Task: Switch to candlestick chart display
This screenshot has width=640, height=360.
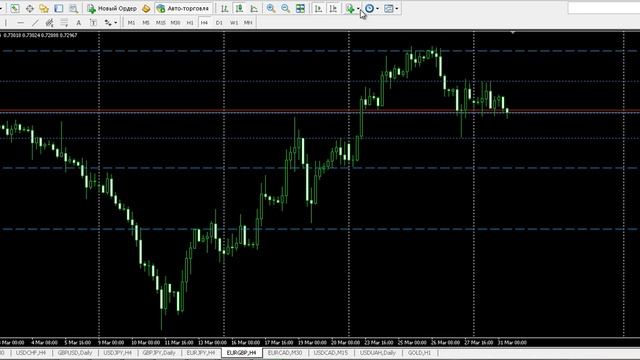Action: pyautogui.click(x=239, y=8)
